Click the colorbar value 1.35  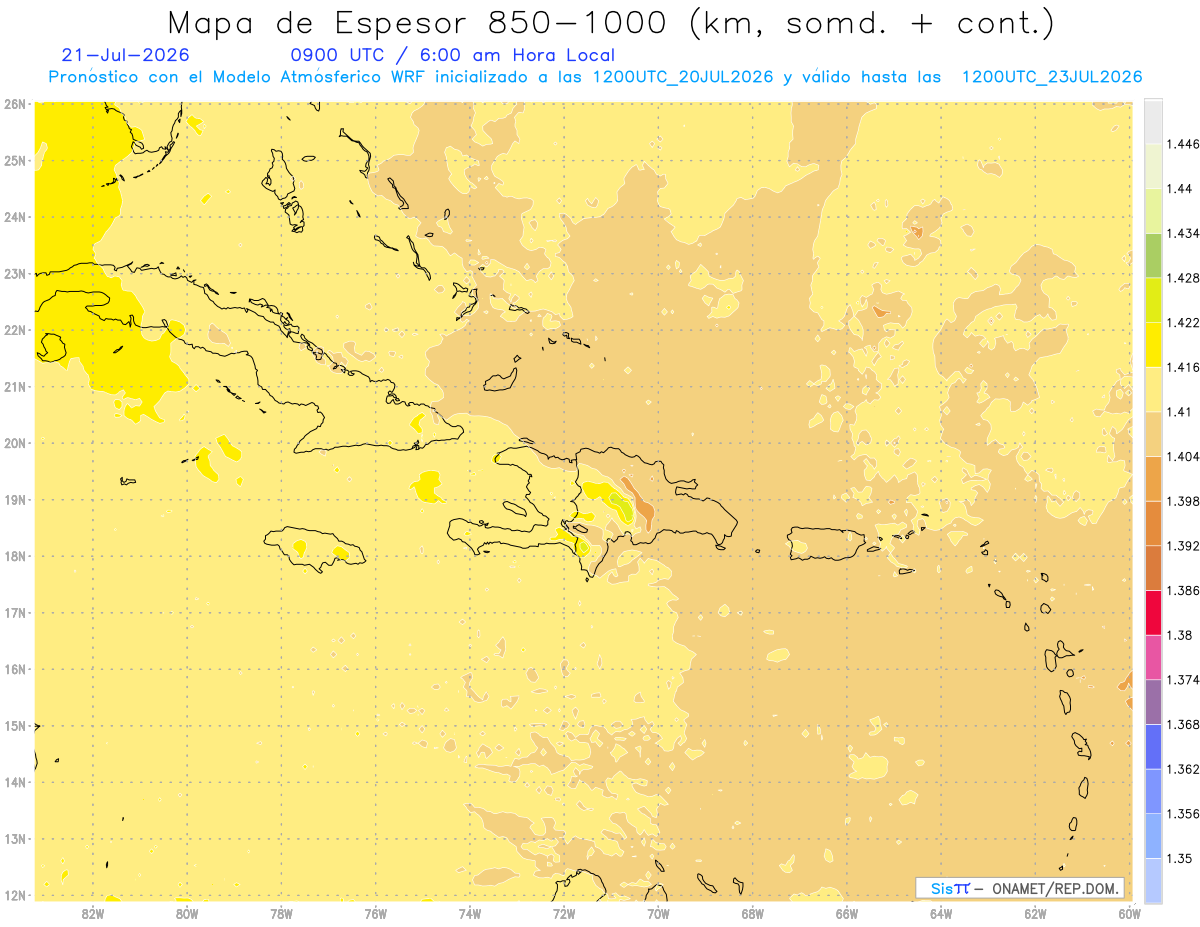(x=1179, y=858)
